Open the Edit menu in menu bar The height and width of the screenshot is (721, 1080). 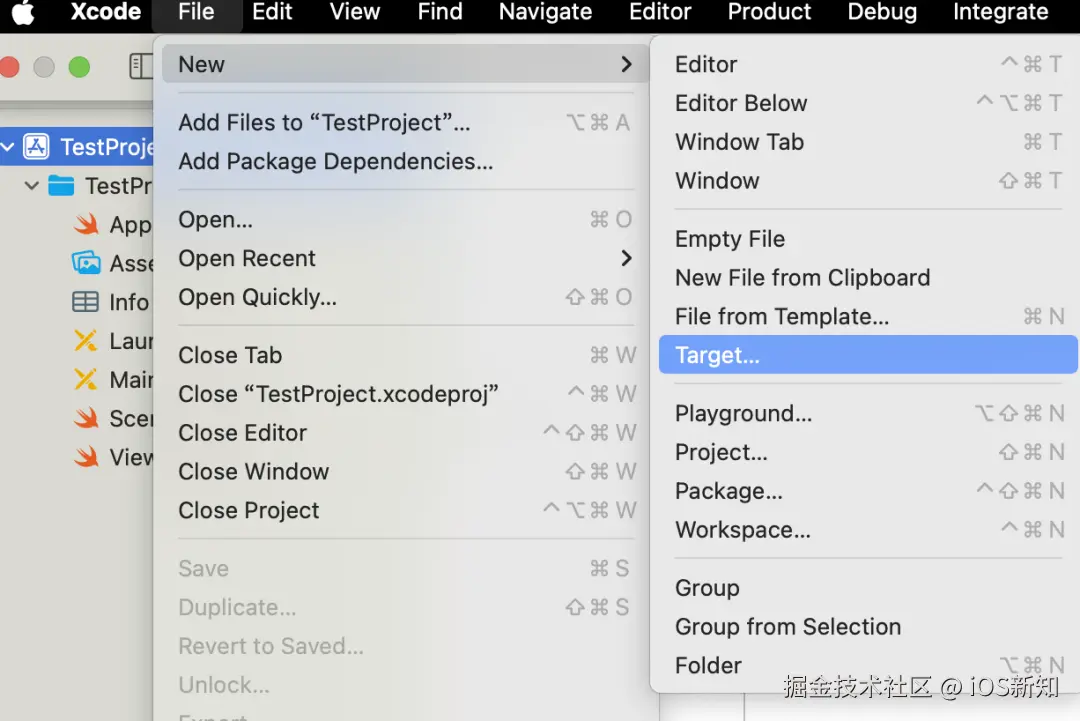tap(272, 13)
